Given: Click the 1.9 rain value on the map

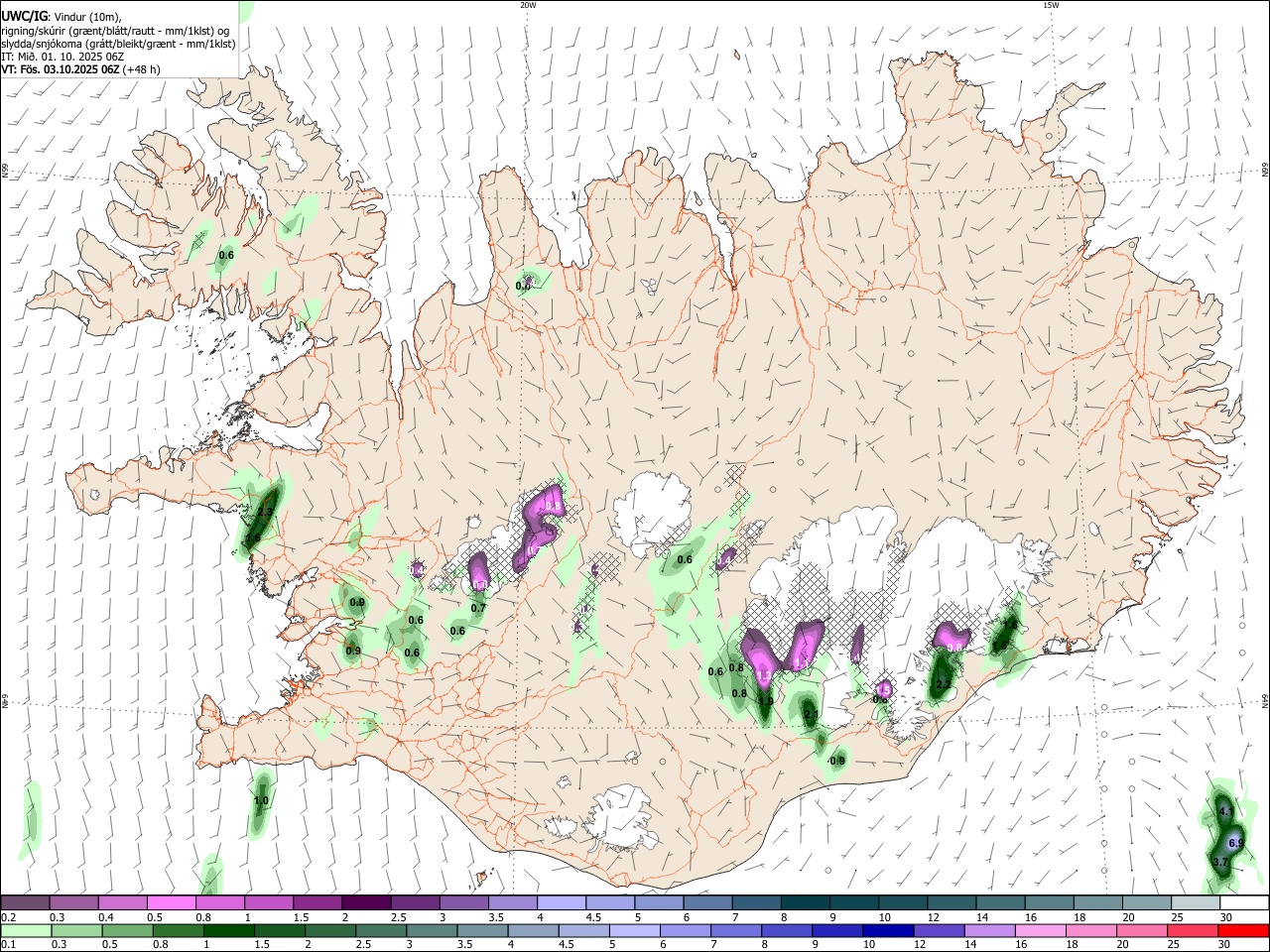Looking at the screenshot, I should (765, 701).
